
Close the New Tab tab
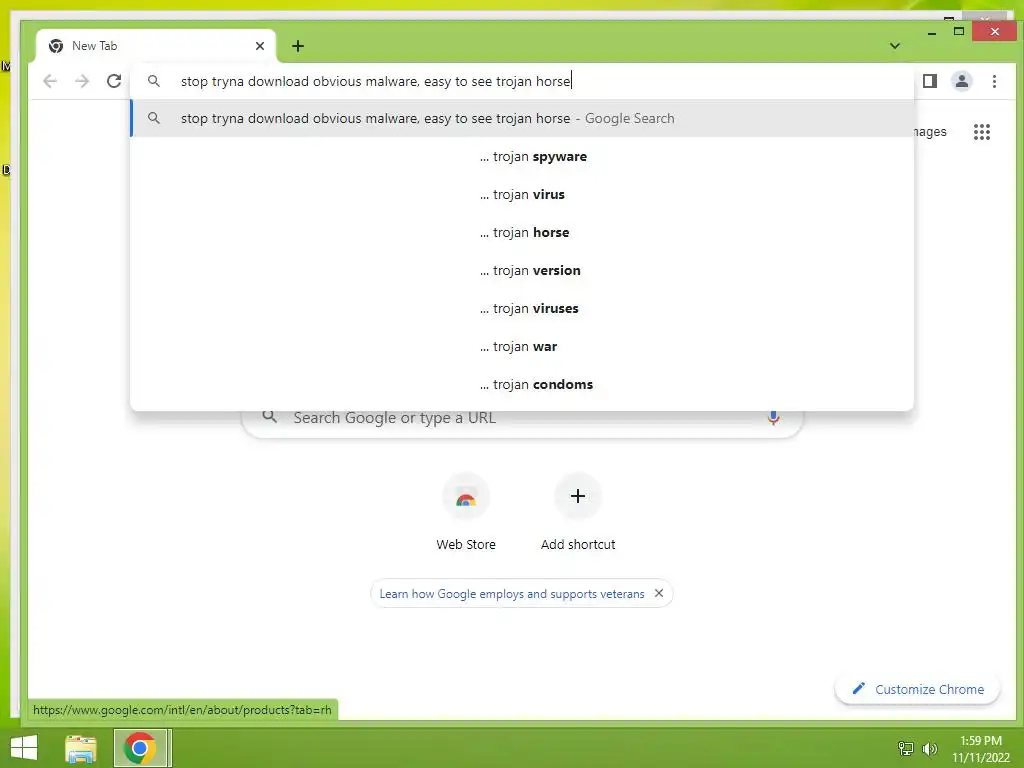(x=260, y=46)
